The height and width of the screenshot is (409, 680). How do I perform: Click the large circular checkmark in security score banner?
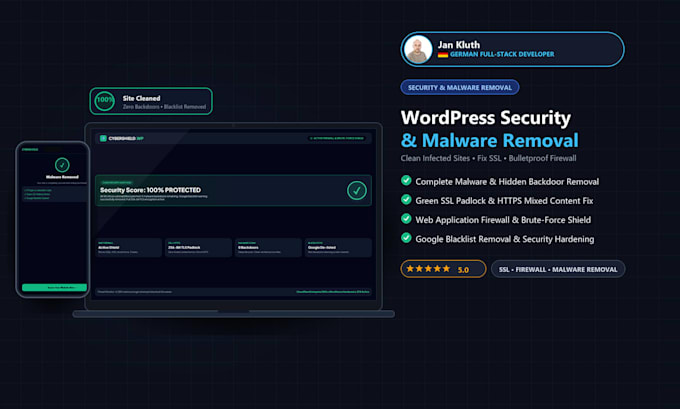pyautogui.click(x=356, y=190)
